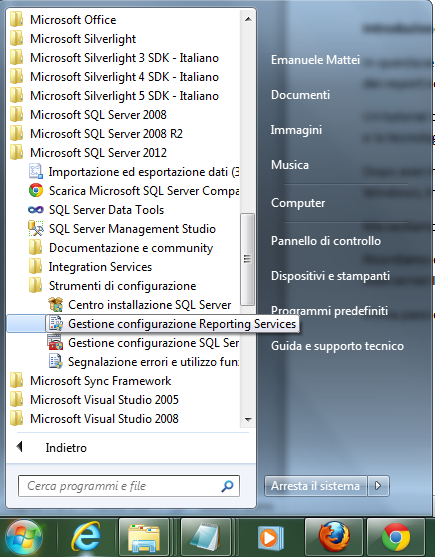Launch Google Chrome from the taskbar

396,538
